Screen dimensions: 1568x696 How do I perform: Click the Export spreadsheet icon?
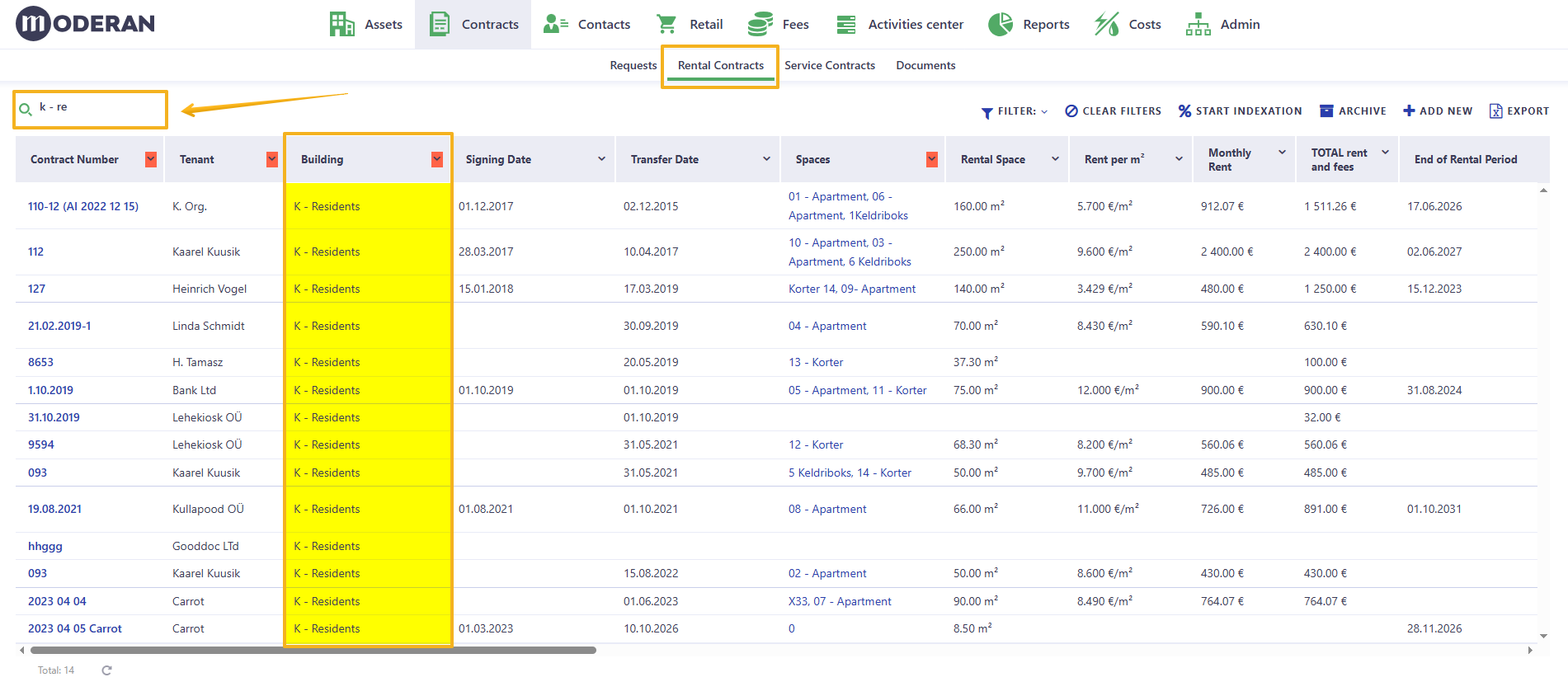[1495, 111]
